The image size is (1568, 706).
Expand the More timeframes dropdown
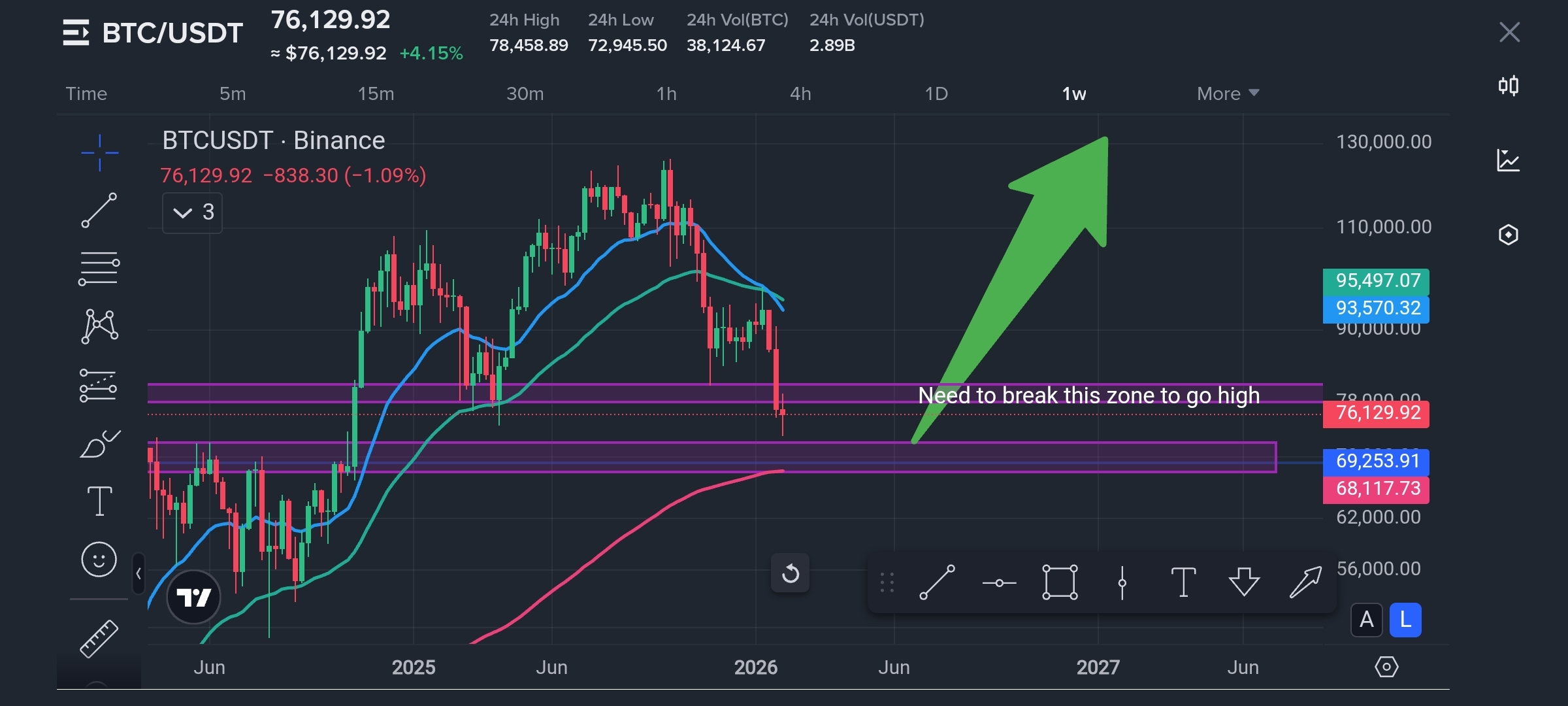1227,93
